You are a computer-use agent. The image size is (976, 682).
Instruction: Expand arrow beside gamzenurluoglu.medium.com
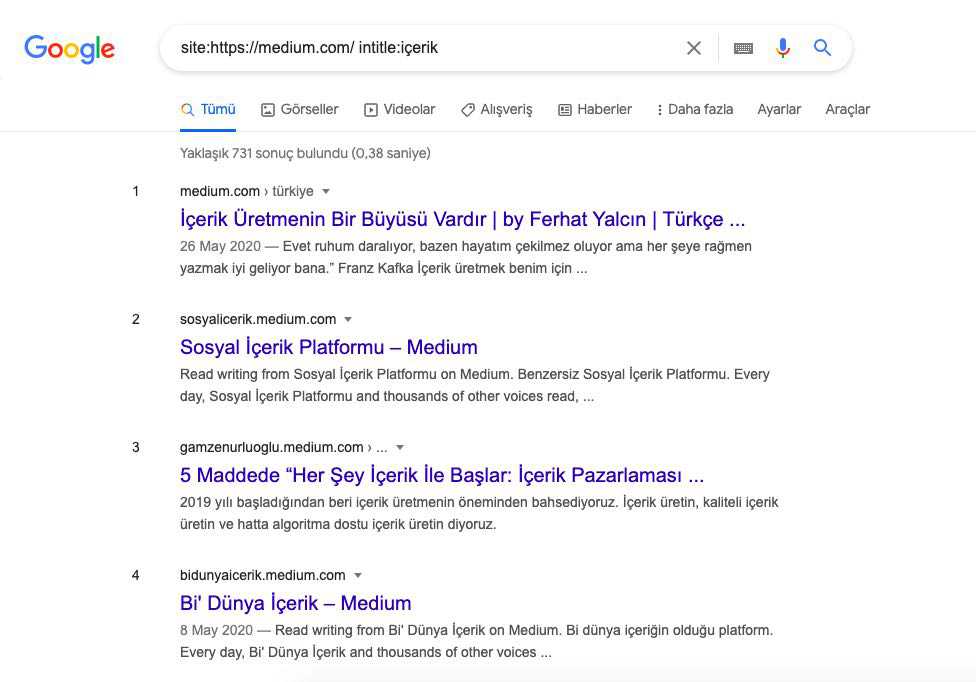pos(400,447)
